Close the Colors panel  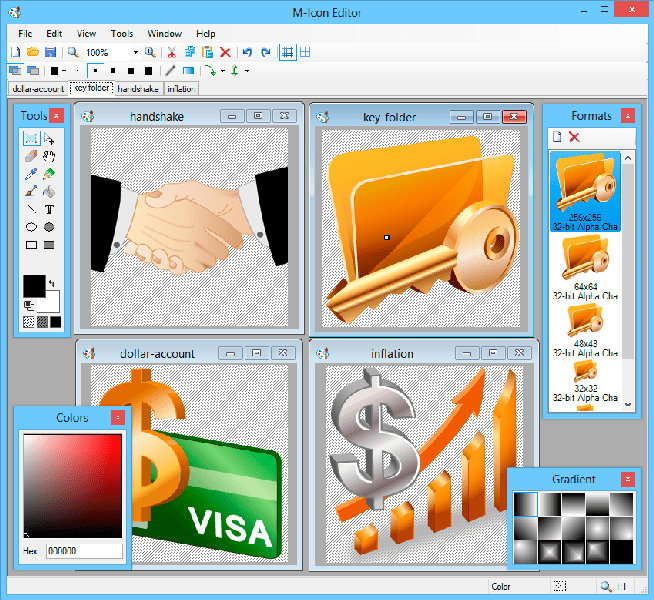pos(118,417)
